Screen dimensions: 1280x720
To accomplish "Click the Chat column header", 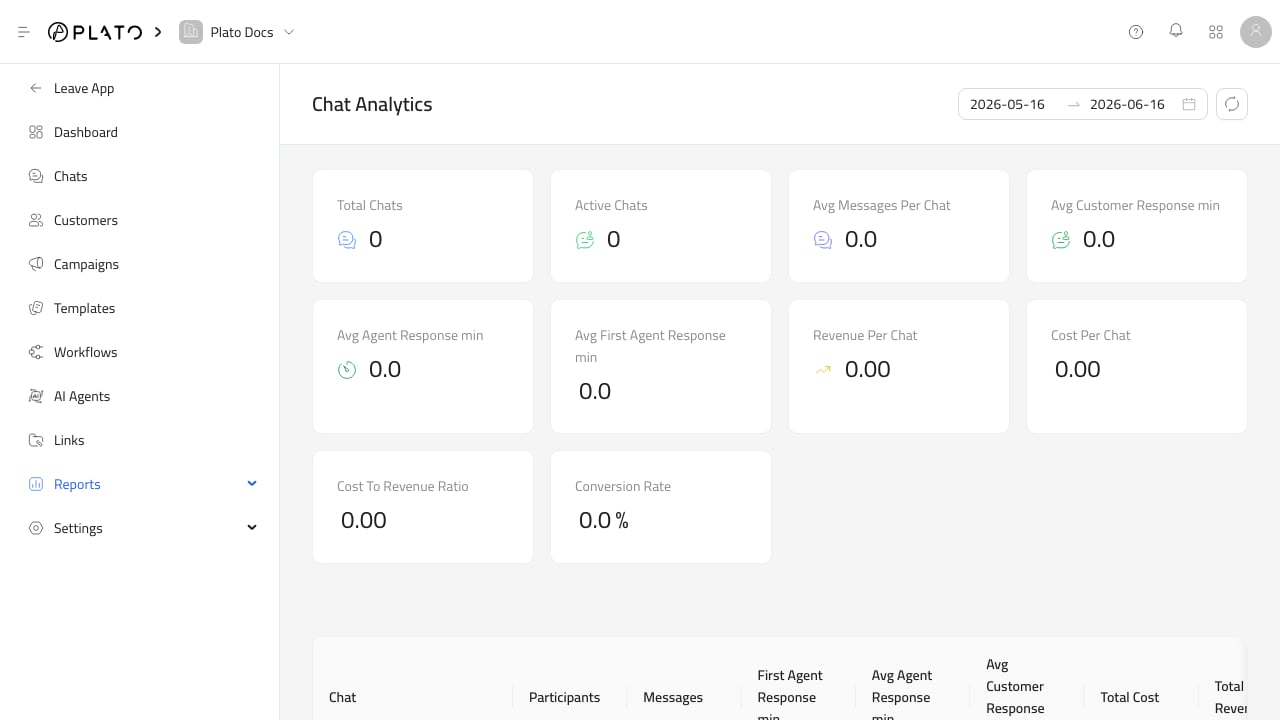I will click(343, 697).
